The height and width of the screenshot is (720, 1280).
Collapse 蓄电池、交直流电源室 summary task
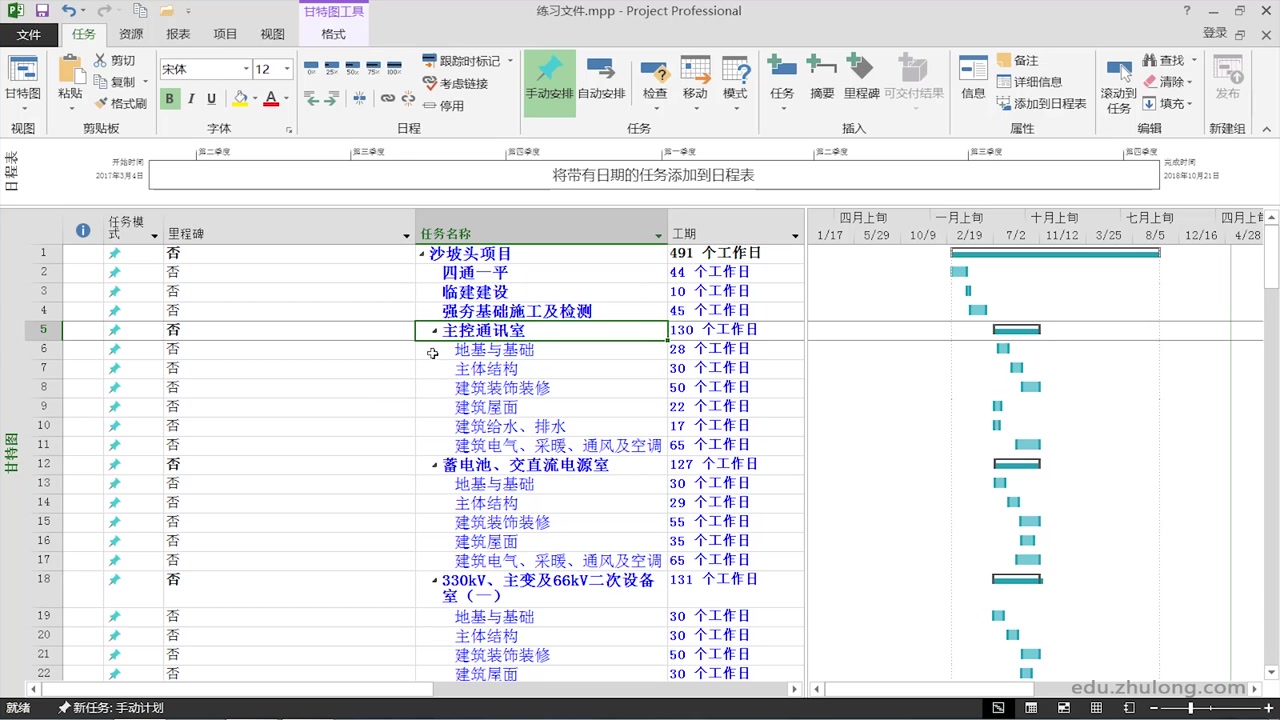pyautogui.click(x=435, y=466)
